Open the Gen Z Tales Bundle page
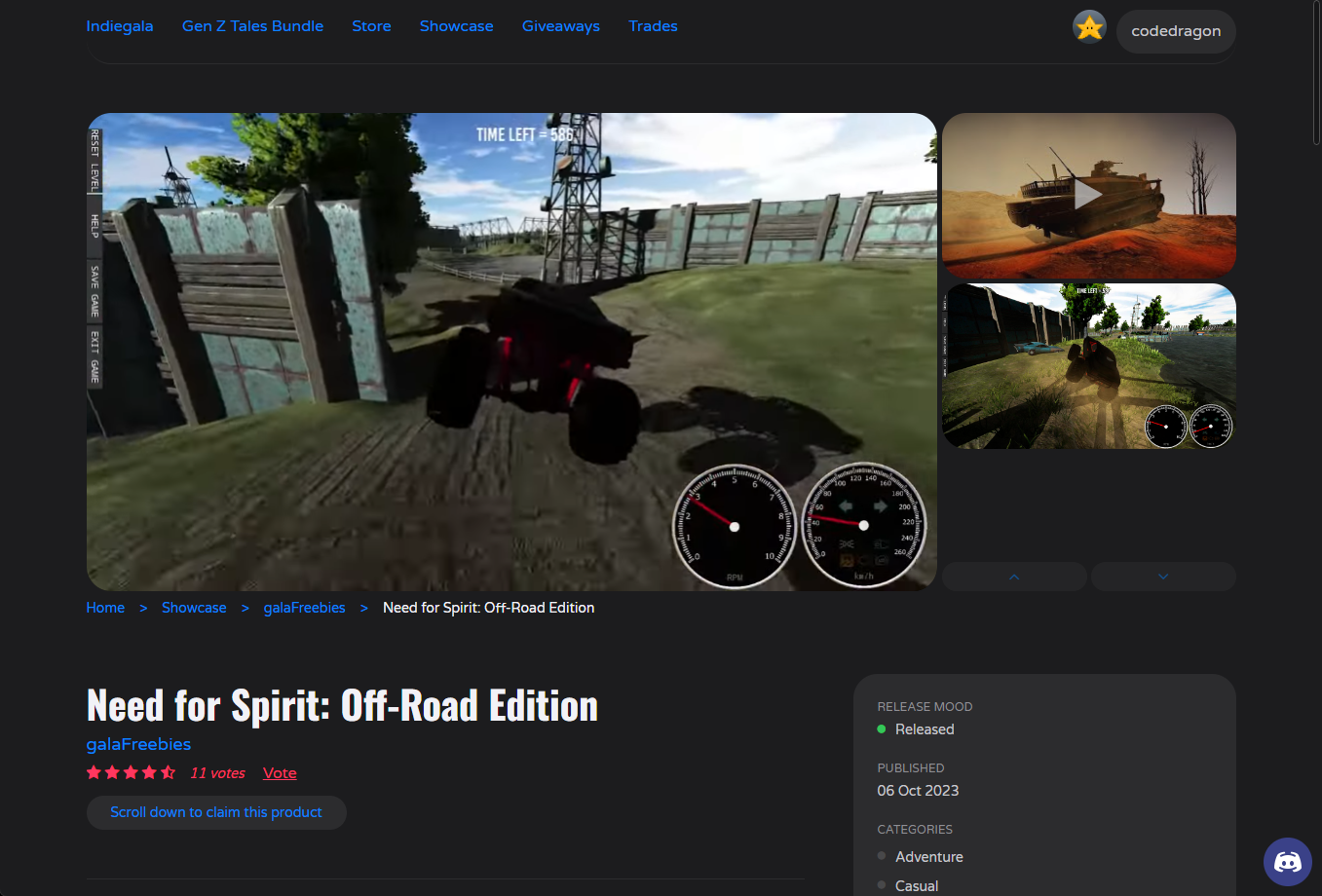Screen dimensions: 1322x896 point(252,26)
